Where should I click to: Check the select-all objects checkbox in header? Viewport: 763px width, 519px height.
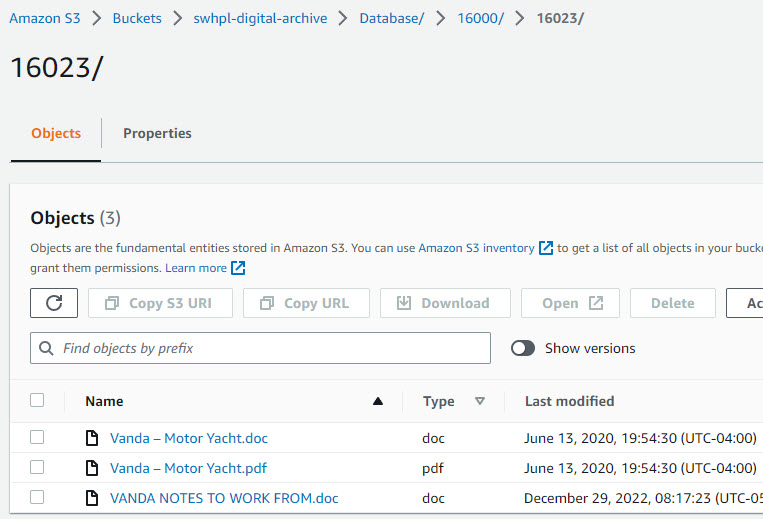[x=37, y=400]
